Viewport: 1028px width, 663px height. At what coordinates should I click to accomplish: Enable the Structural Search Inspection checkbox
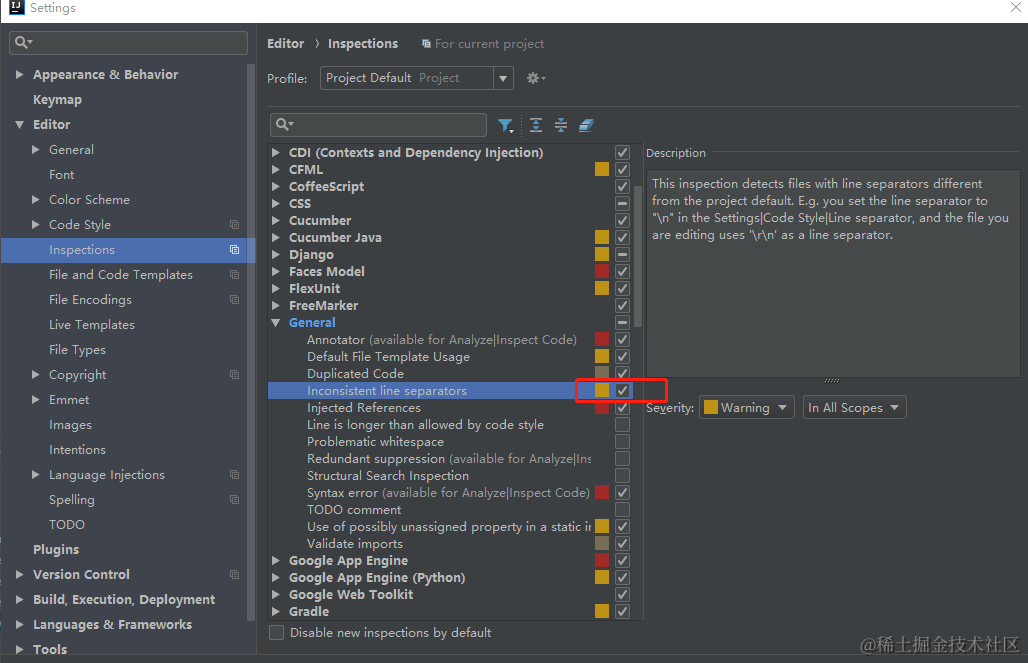(622, 475)
